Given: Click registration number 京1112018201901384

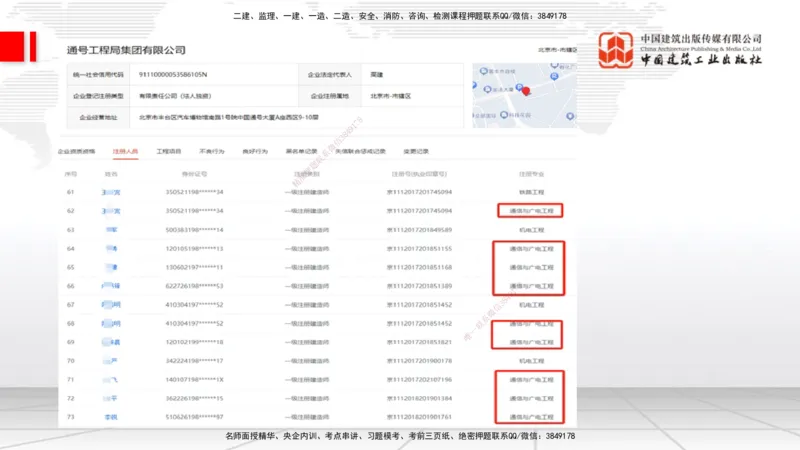Looking at the screenshot, I should click(x=419, y=398).
